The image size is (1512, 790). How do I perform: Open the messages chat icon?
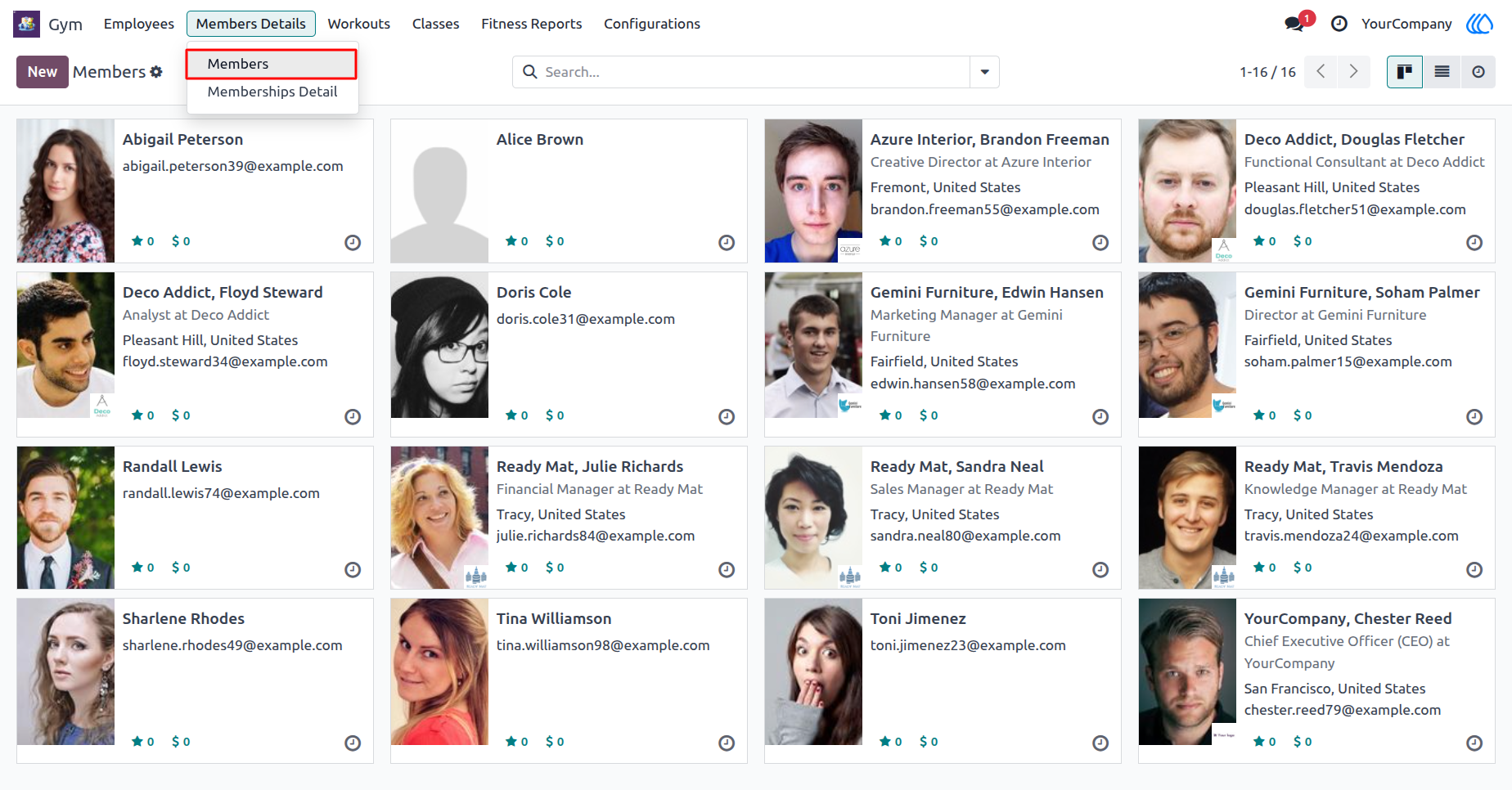(1294, 24)
